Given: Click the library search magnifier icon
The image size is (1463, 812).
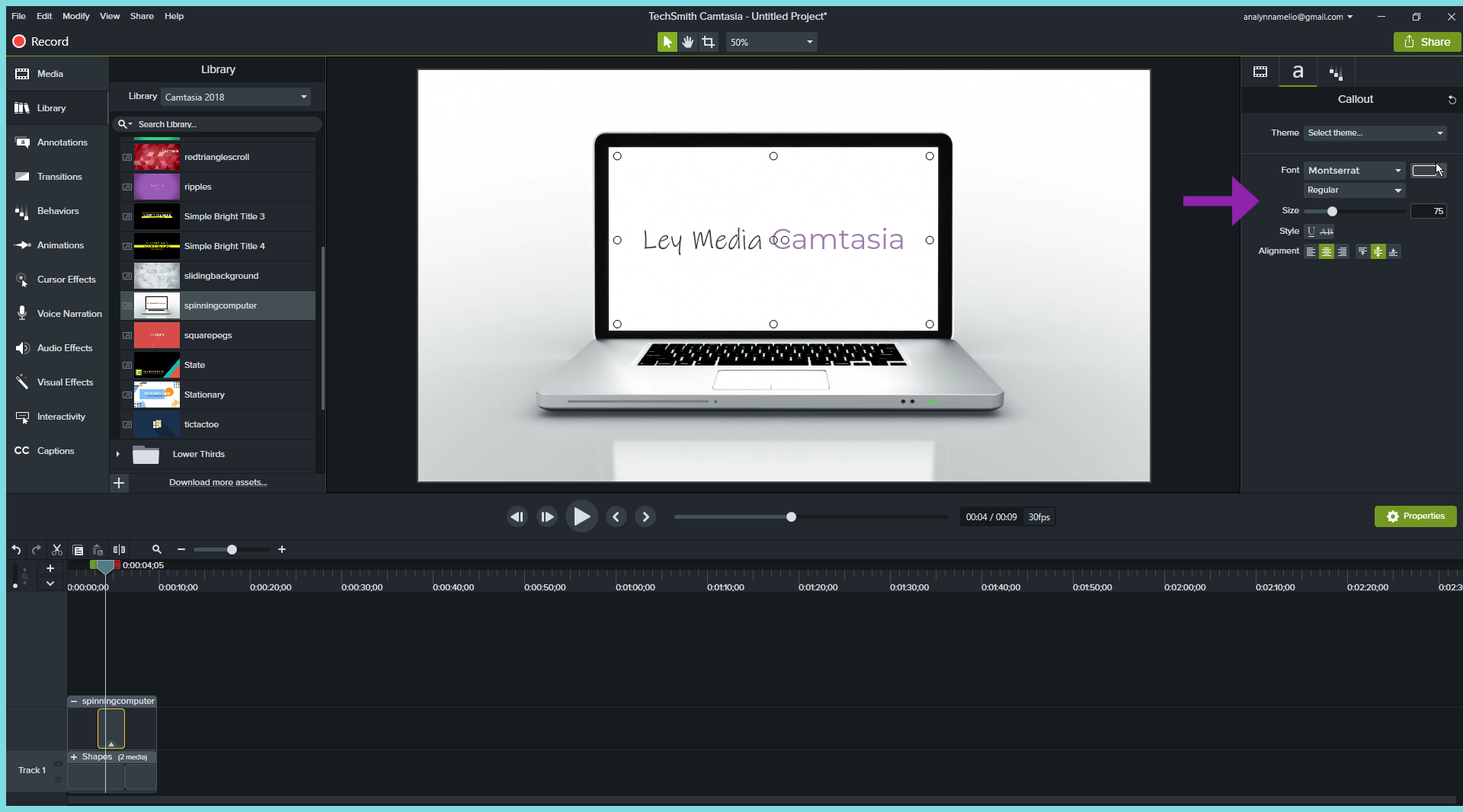Looking at the screenshot, I should click(x=123, y=124).
